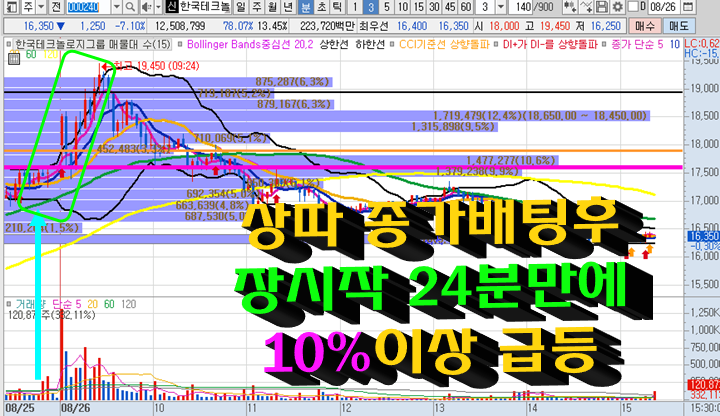
Task: Select the 15 minute interval
Action: click(418, 7)
